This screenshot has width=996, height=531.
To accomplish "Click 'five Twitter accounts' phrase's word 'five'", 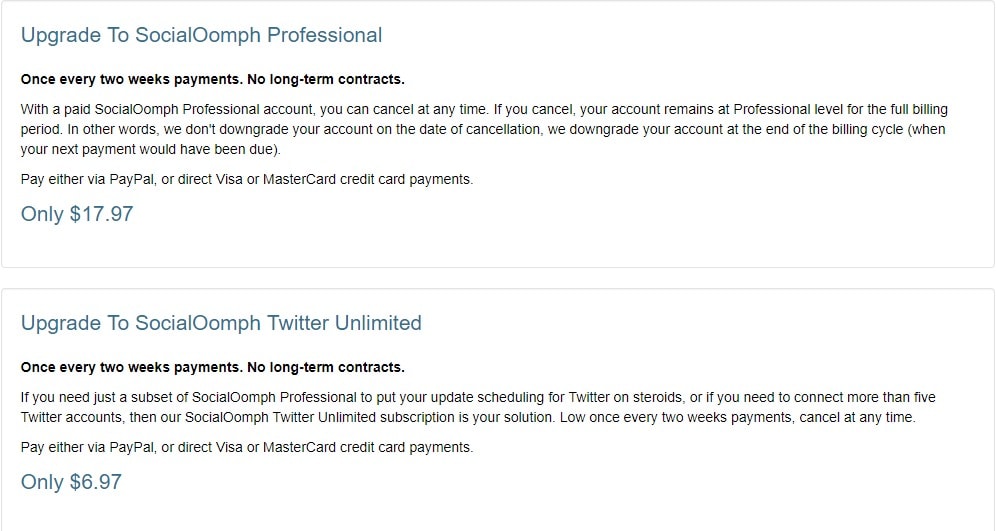I will [924, 398].
